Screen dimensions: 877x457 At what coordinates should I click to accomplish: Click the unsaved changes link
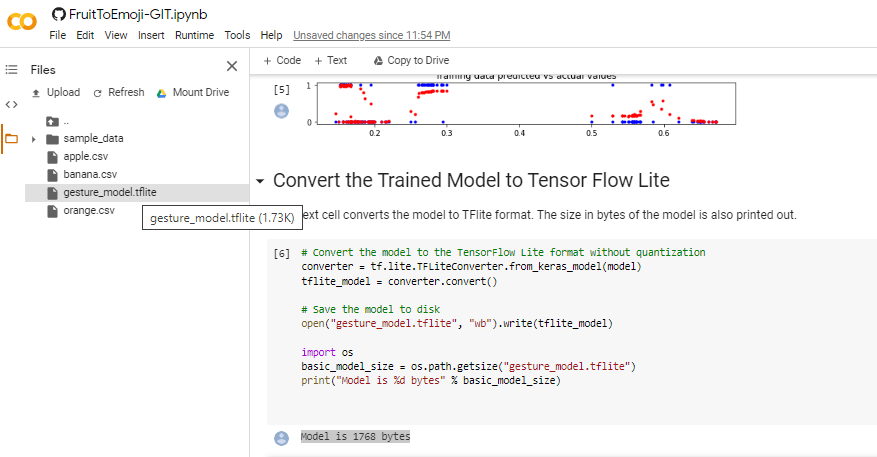pos(371,35)
